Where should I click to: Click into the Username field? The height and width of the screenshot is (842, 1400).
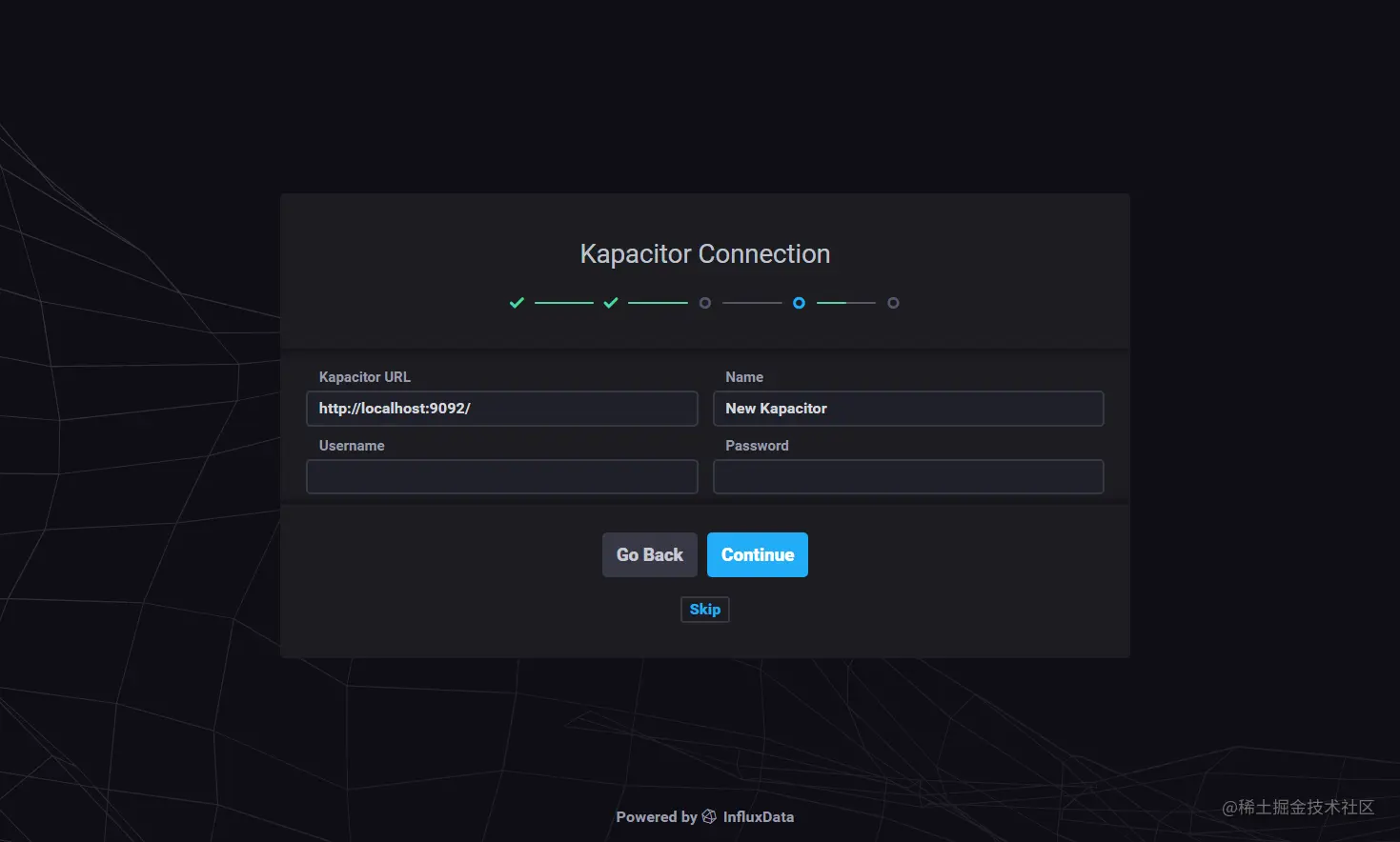pos(502,476)
